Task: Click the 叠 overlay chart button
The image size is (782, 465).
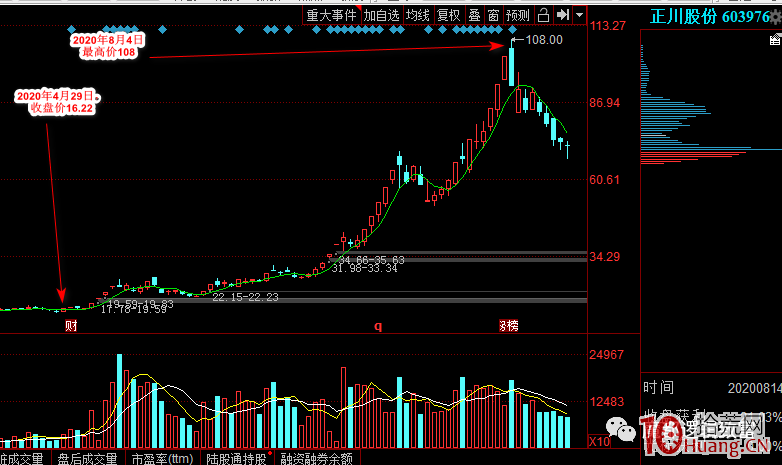Action: point(474,15)
